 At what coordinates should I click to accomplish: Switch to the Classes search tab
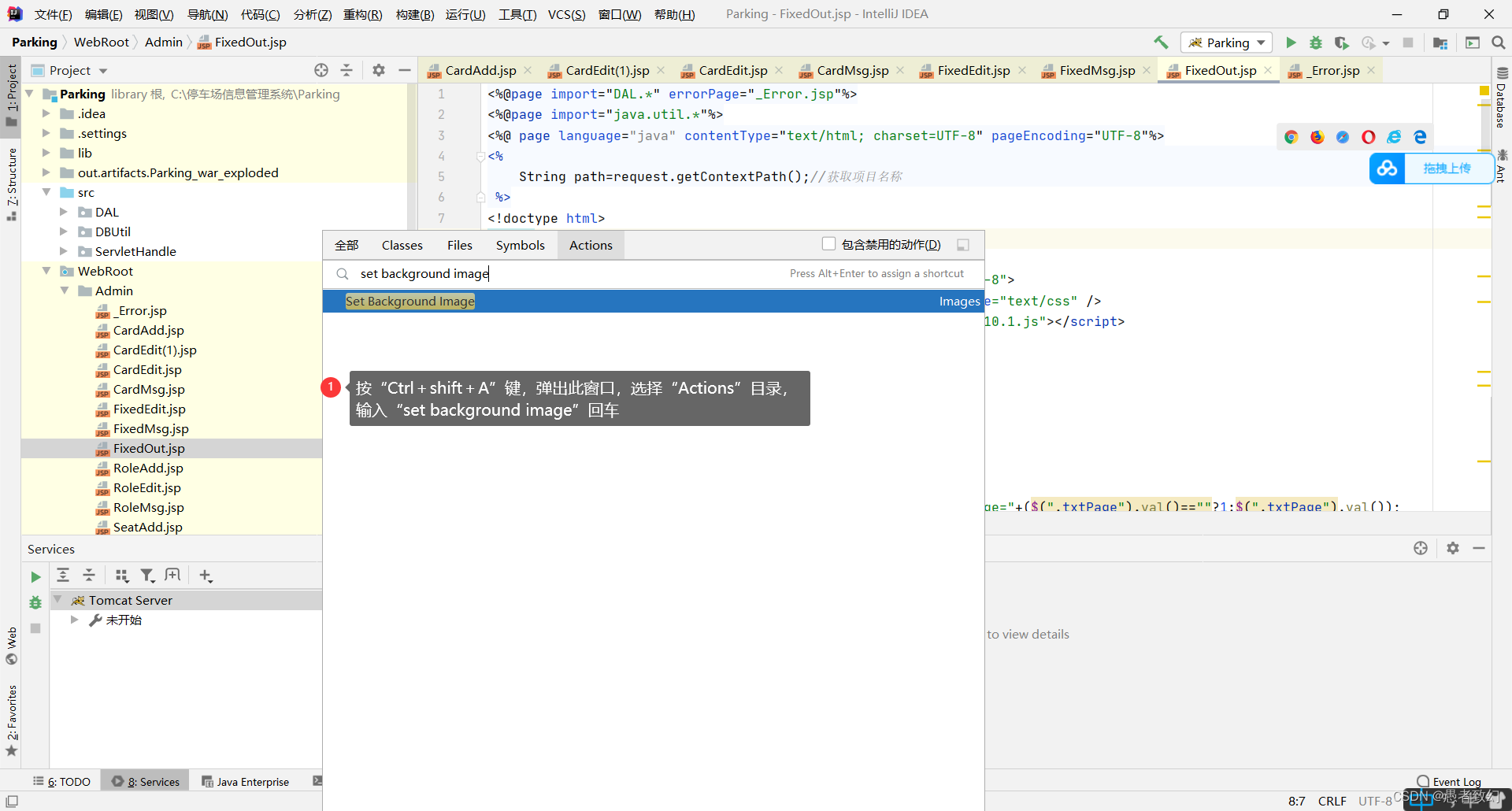[402, 245]
